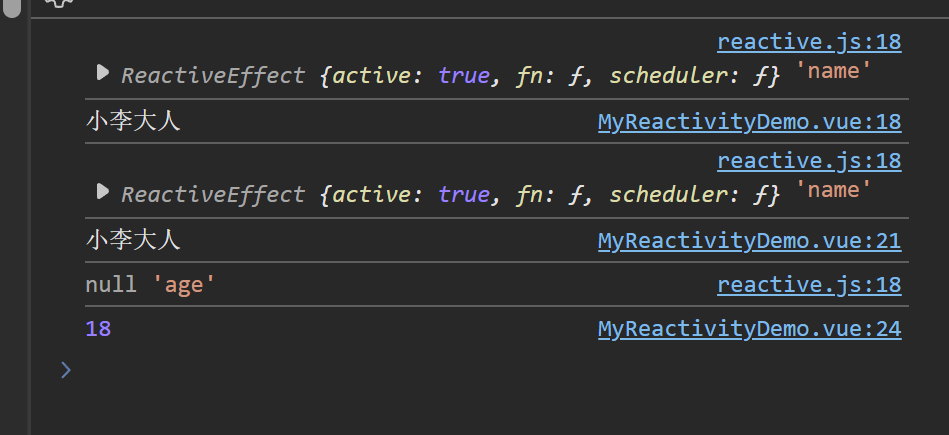
Task: Open the MyReactivityDemo.vue:18 source link
Action: [x=749, y=123]
